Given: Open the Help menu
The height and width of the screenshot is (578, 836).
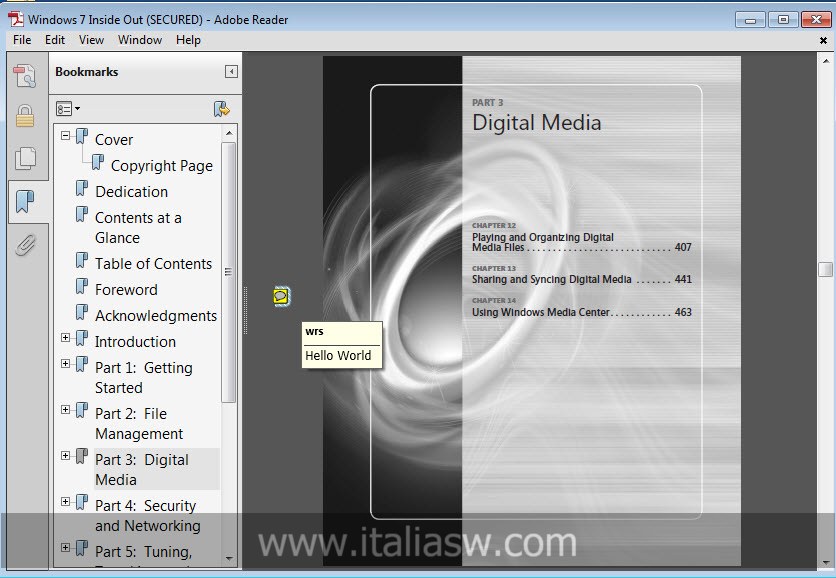Looking at the screenshot, I should [188, 40].
